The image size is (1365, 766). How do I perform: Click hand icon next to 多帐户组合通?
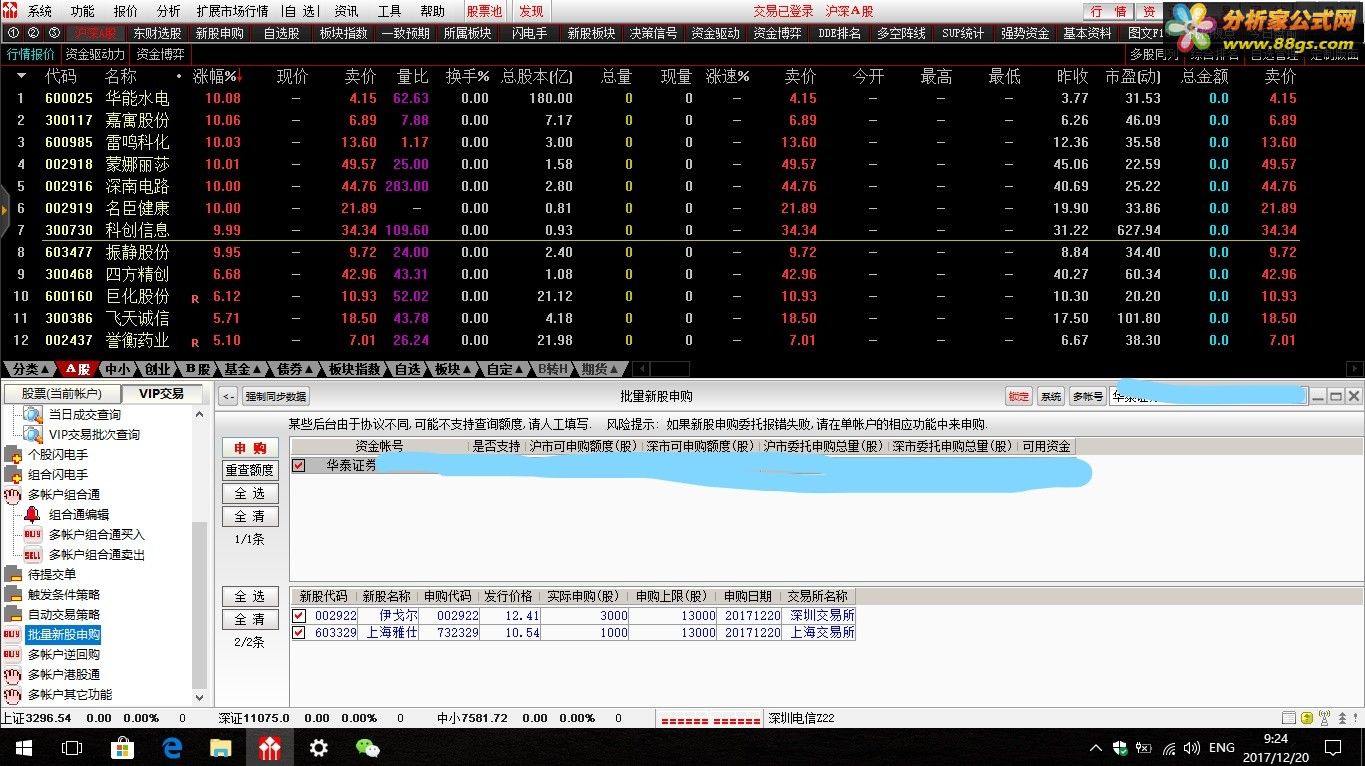[13, 494]
